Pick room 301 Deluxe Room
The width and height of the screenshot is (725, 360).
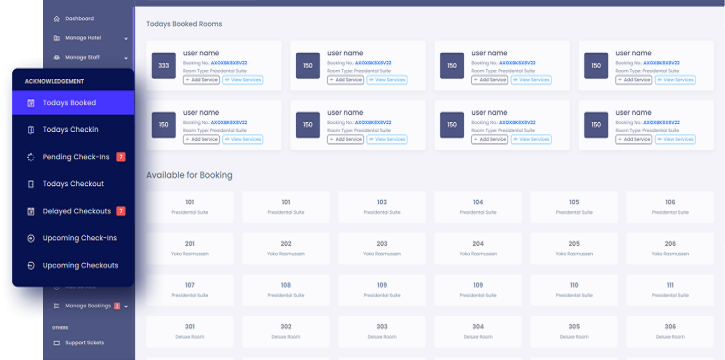(190, 332)
